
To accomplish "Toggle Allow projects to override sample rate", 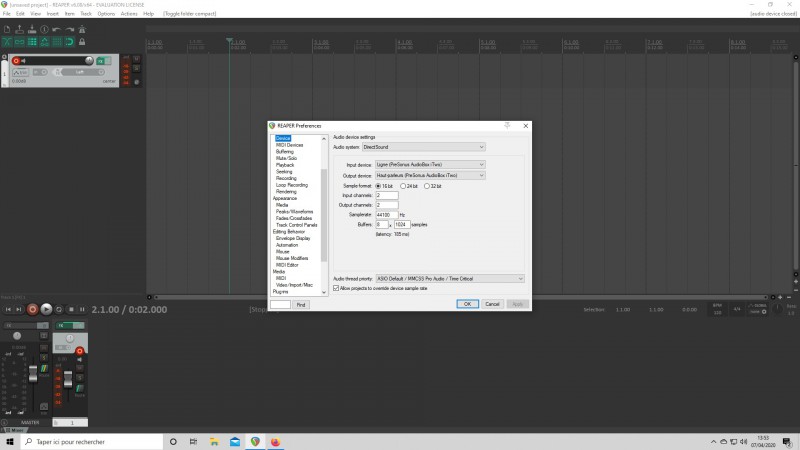I will (x=336, y=288).
